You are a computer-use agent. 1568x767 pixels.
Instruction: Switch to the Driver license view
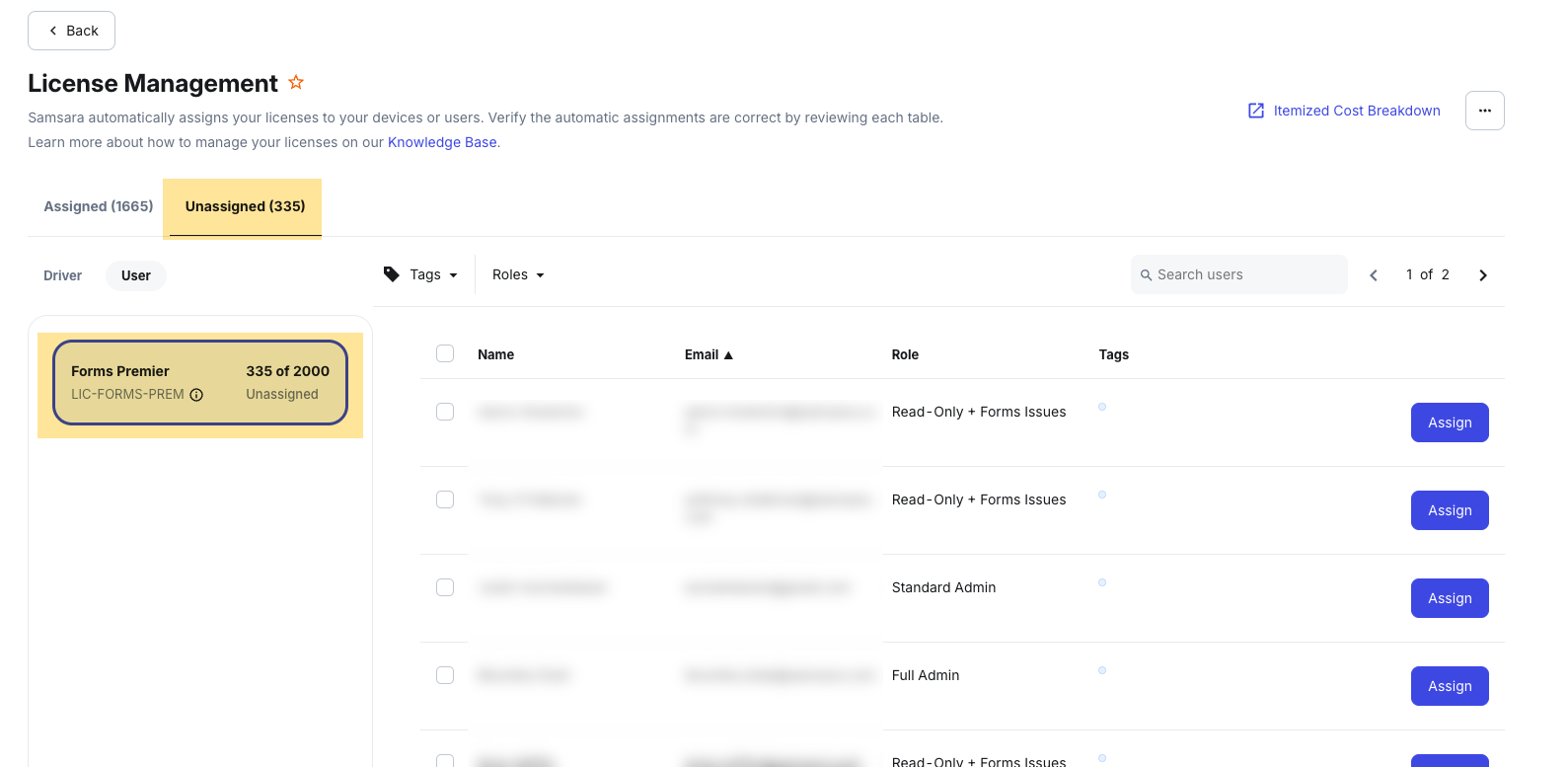(x=62, y=275)
